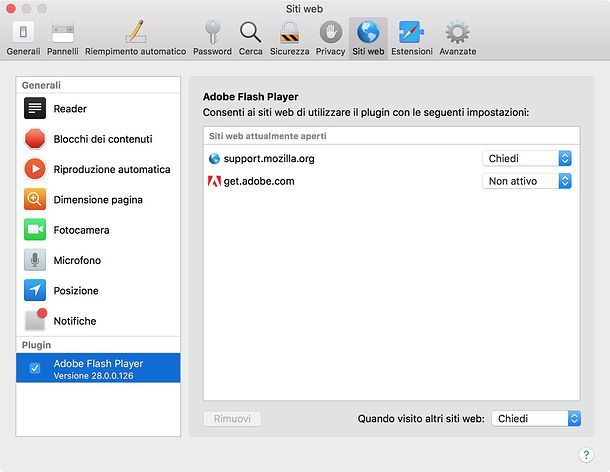Select the support.mozilla.org site row

point(391,159)
